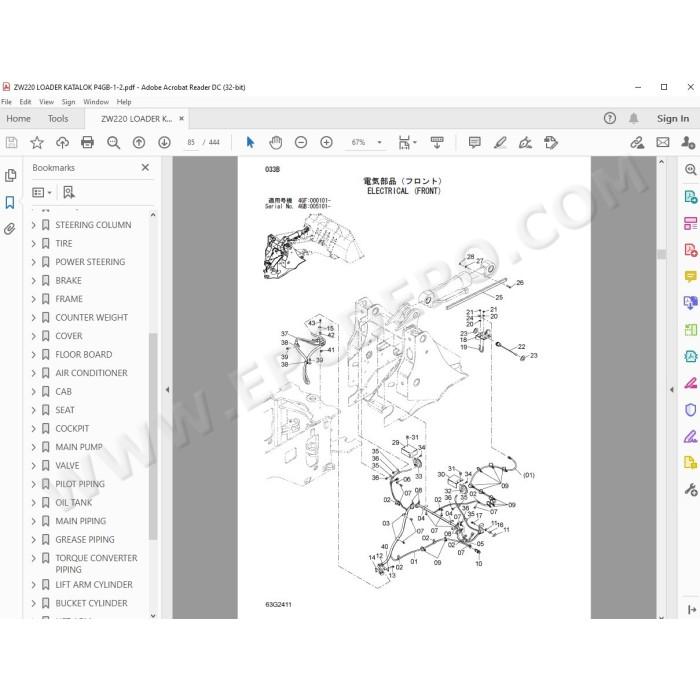Add a new bookmark icon
The width and height of the screenshot is (700, 700).
point(69,192)
